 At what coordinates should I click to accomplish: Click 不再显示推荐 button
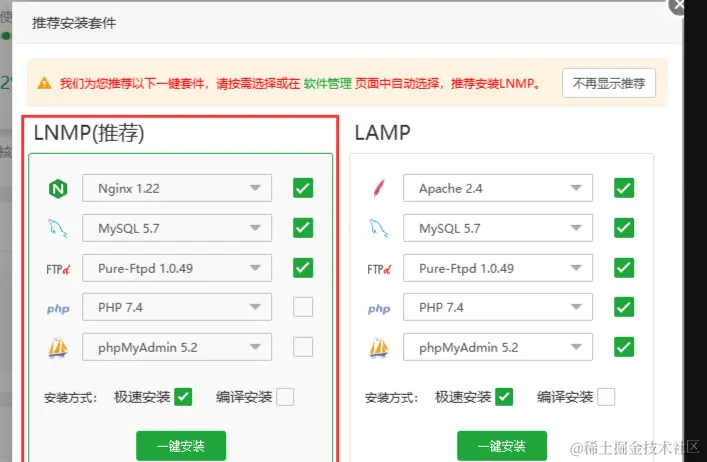pos(609,83)
